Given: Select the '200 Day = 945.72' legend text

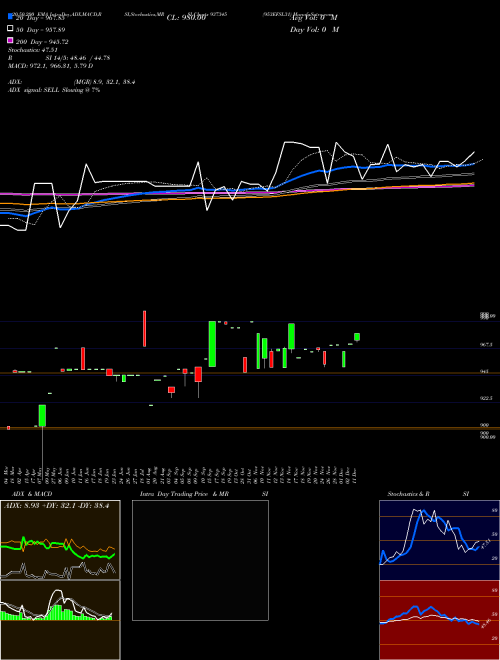Looking at the screenshot, I should [x=42, y=42].
